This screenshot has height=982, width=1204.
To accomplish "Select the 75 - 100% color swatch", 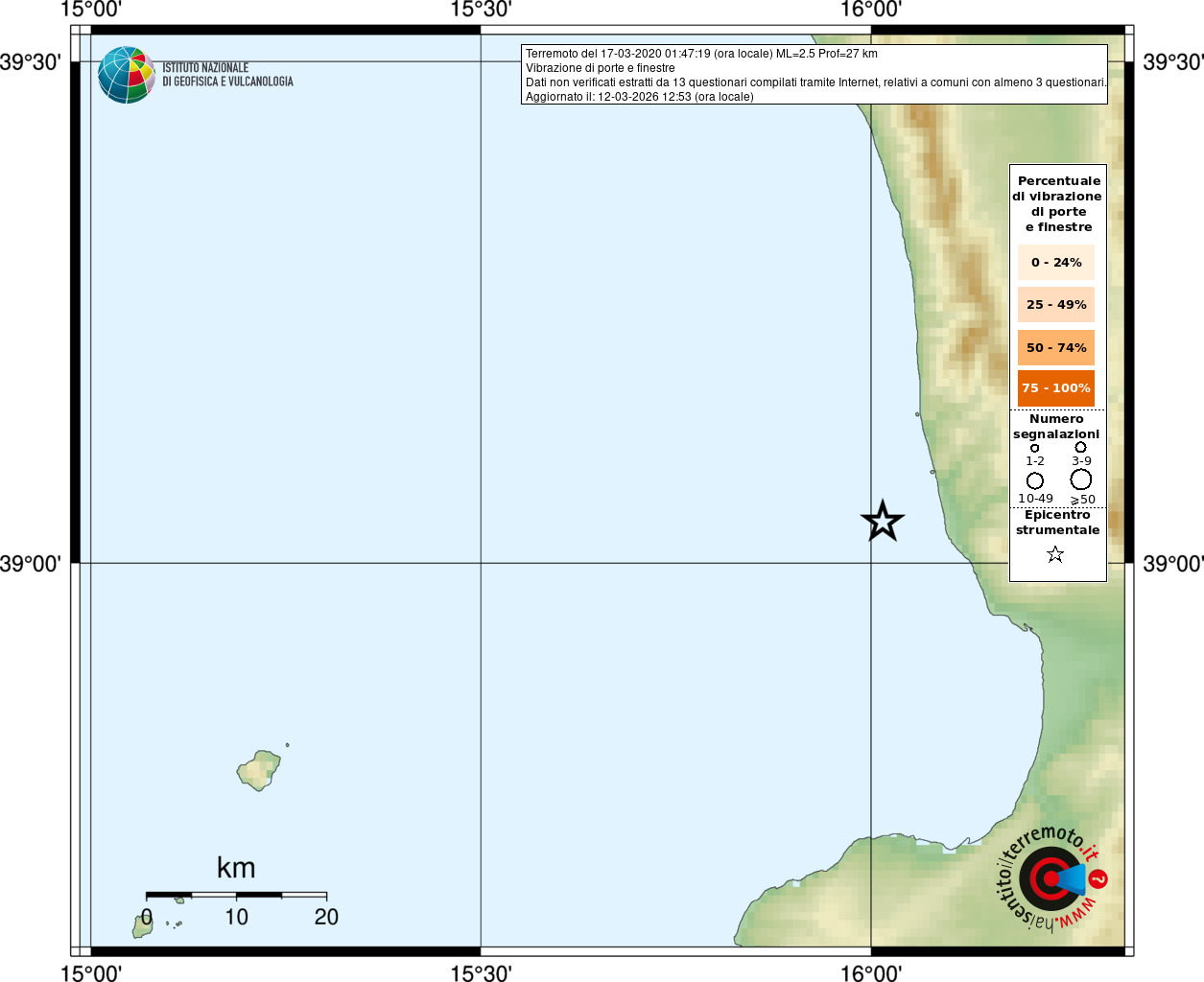I will tap(1056, 388).
